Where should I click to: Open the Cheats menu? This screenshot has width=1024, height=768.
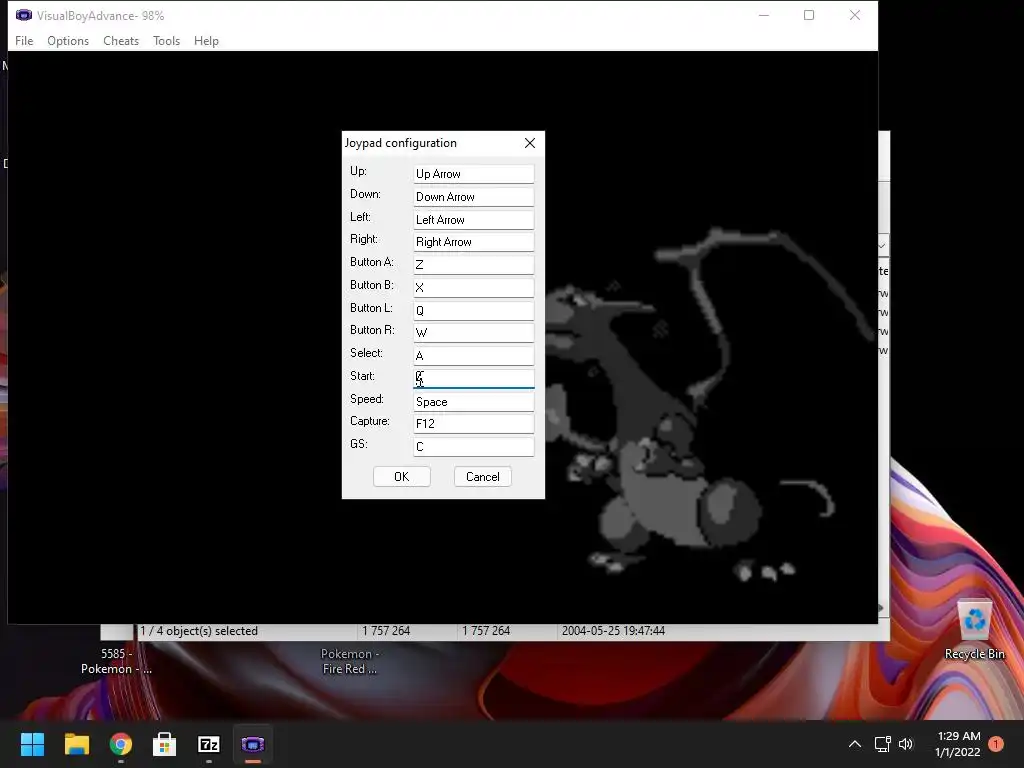(x=121, y=40)
